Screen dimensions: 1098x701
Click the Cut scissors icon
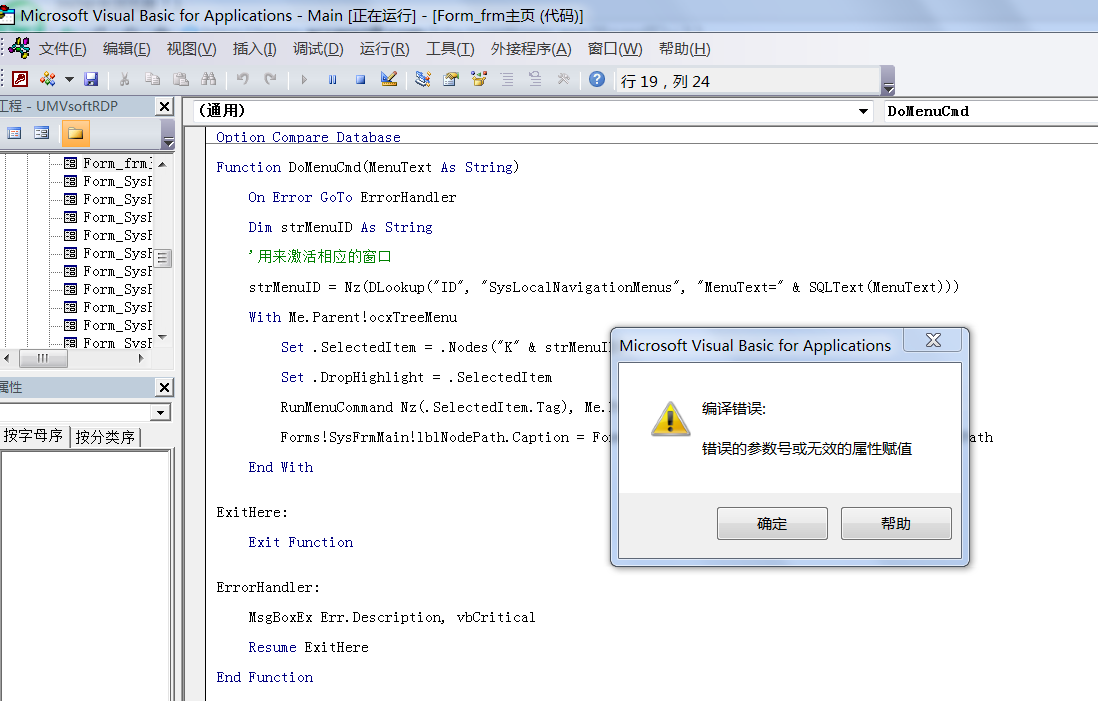(125, 79)
